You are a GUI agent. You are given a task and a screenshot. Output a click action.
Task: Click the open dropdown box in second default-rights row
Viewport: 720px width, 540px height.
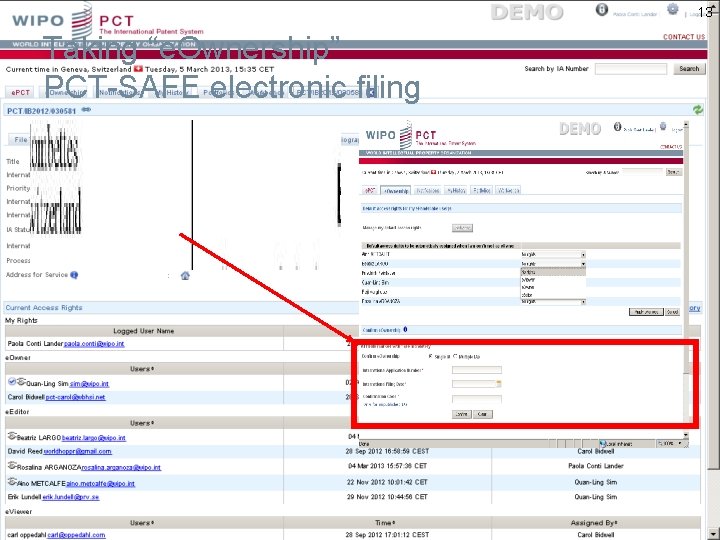point(553,264)
